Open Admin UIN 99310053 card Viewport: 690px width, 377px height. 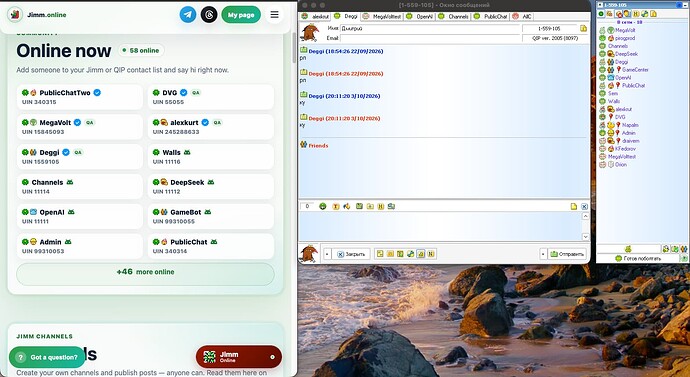pyautogui.click(x=80, y=246)
